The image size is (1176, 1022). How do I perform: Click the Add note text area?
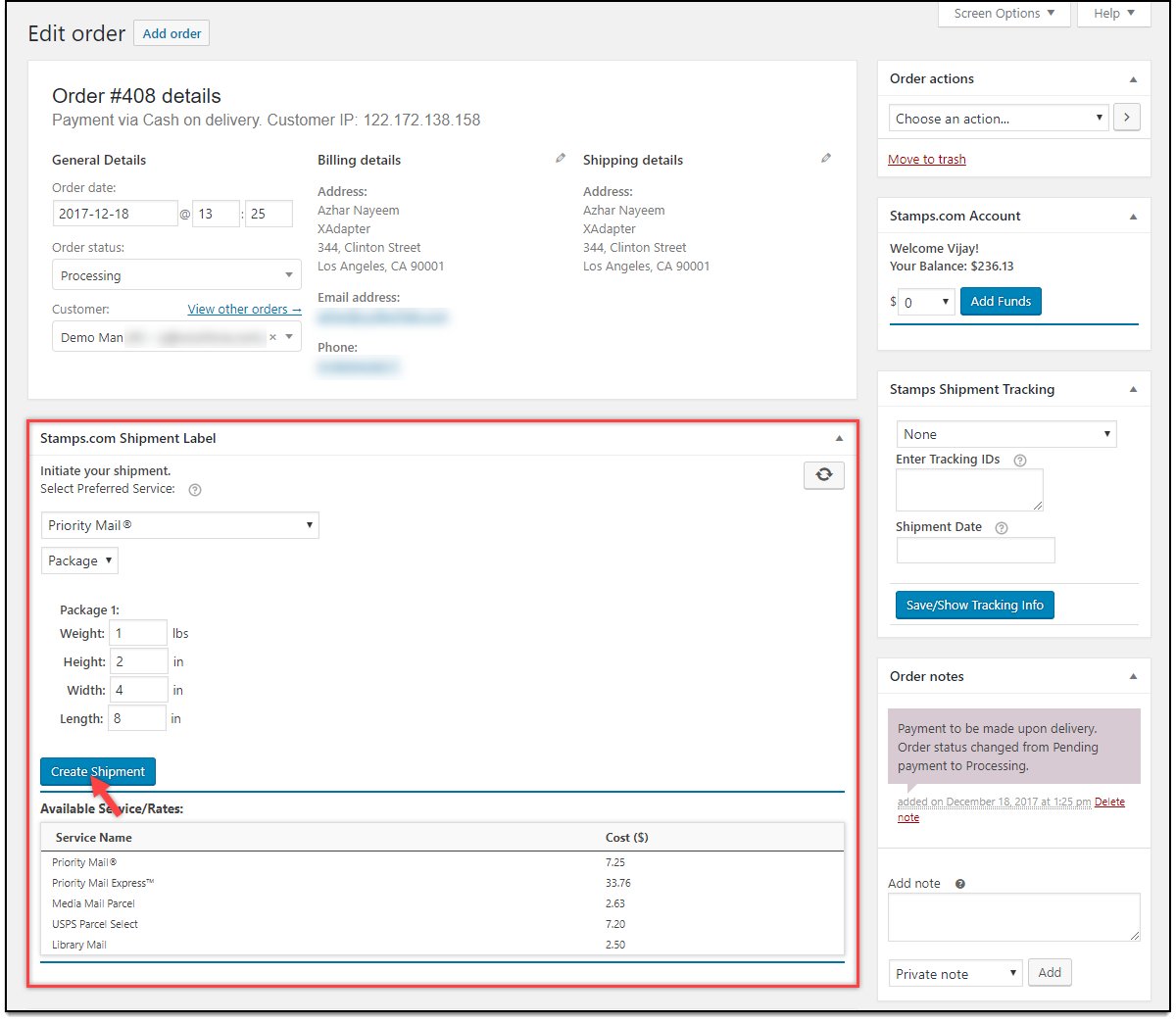click(x=1014, y=918)
